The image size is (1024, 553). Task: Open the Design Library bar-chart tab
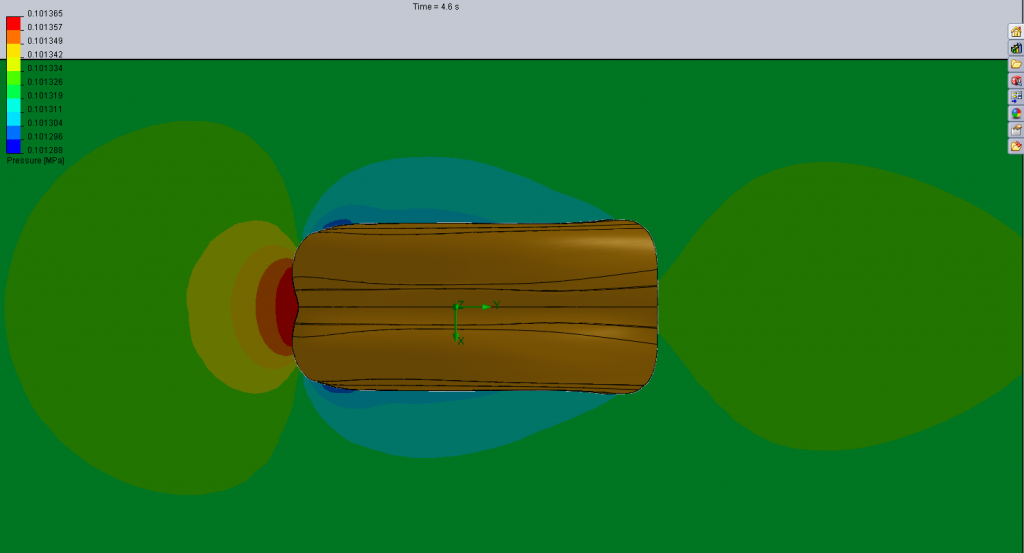1016,48
